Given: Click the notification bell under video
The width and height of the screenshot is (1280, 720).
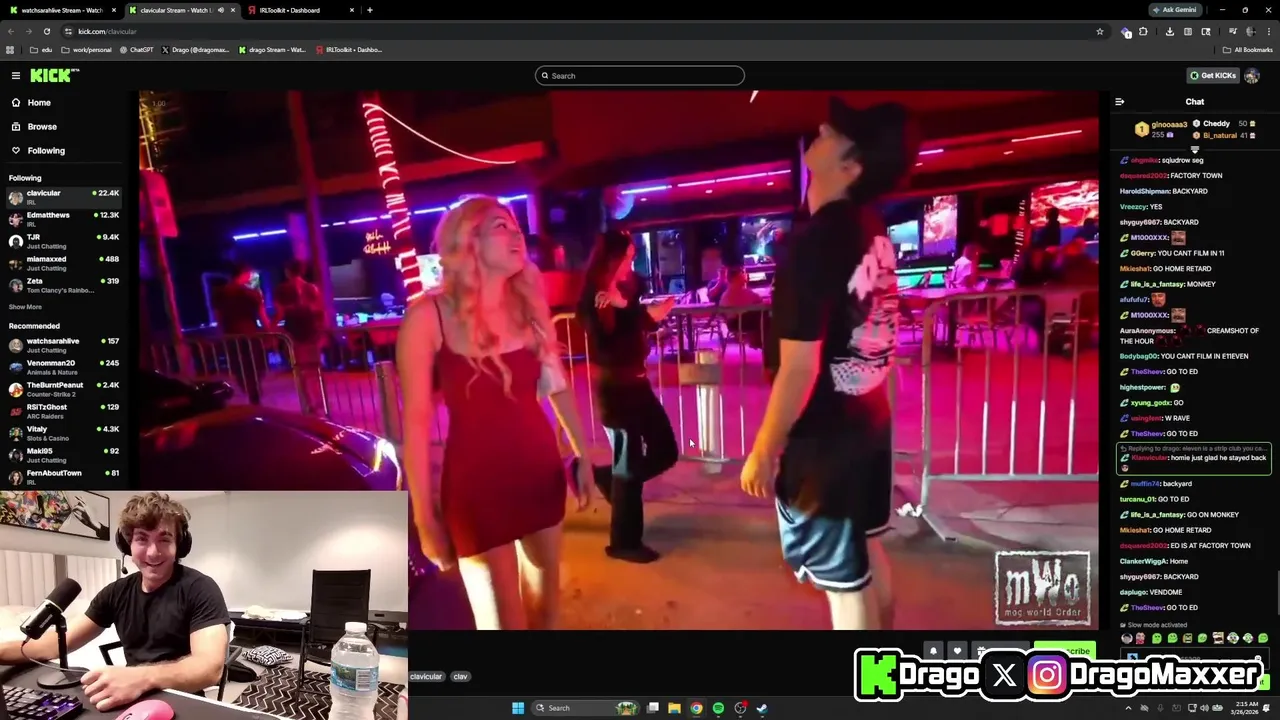Looking at the screenshot, I should coord(932,650).
